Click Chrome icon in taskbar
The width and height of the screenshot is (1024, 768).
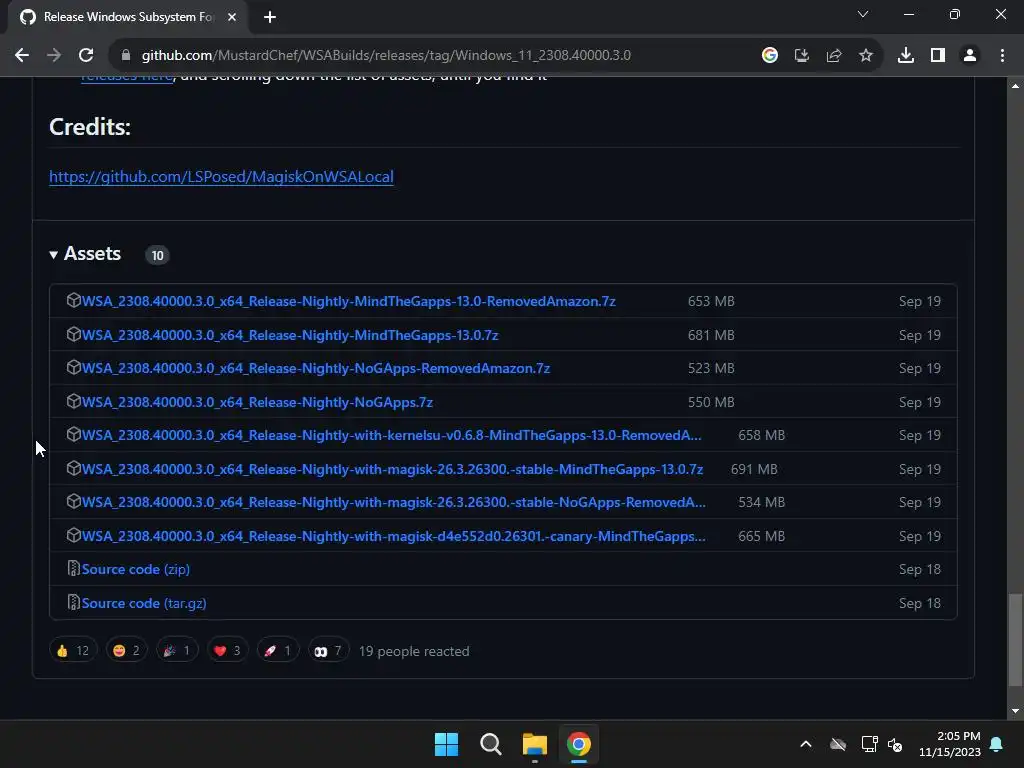(579, 744)
